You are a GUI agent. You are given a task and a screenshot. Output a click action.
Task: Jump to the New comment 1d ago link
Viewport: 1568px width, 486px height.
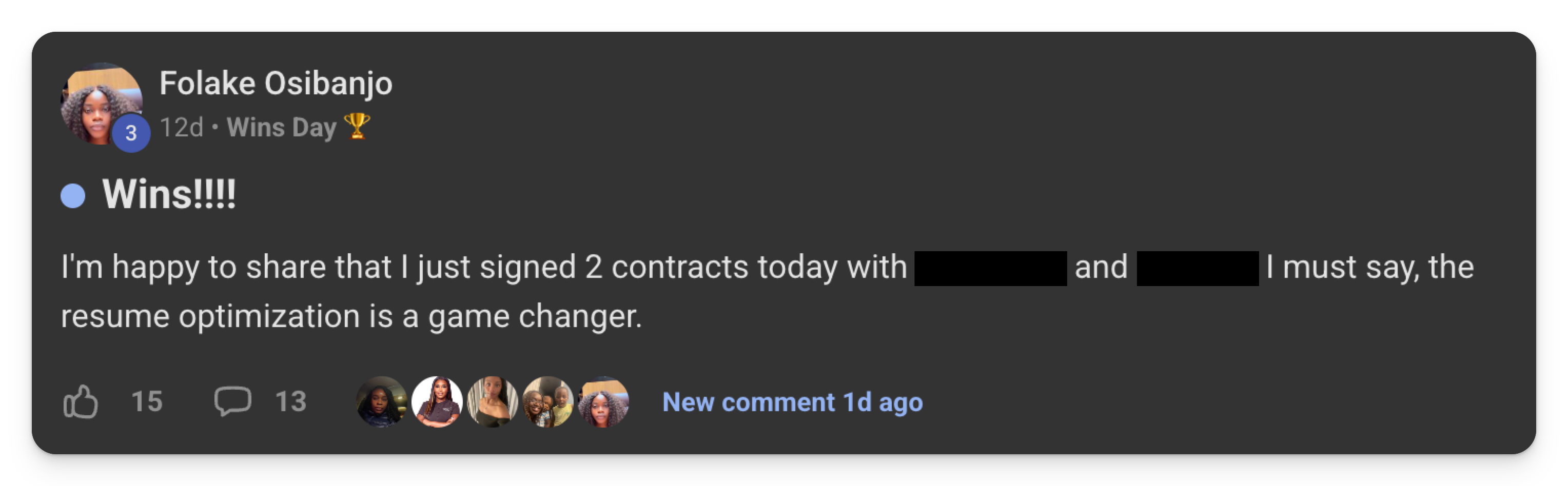click(x=792, y=402)
